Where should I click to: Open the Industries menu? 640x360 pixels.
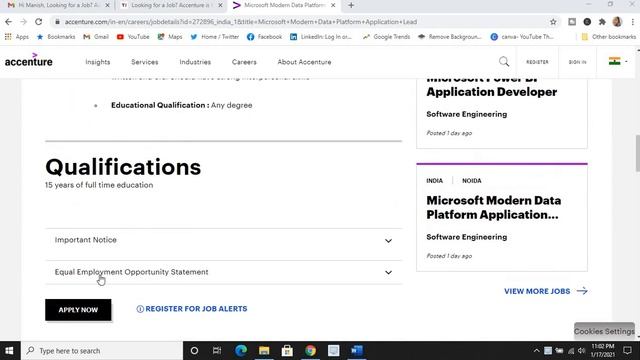[195, 62]
